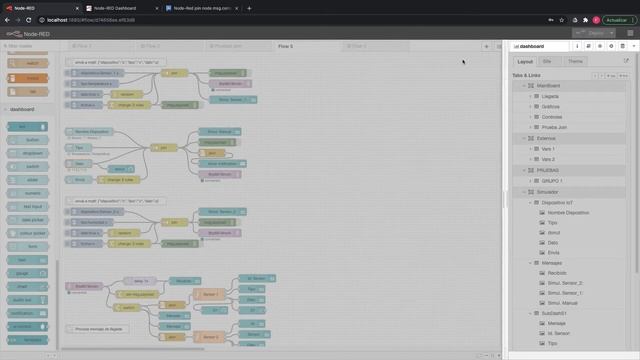Open the Deploy options dropdown arrow
Viewport: 640px width, 360px height.
click(x=611, y=33)
